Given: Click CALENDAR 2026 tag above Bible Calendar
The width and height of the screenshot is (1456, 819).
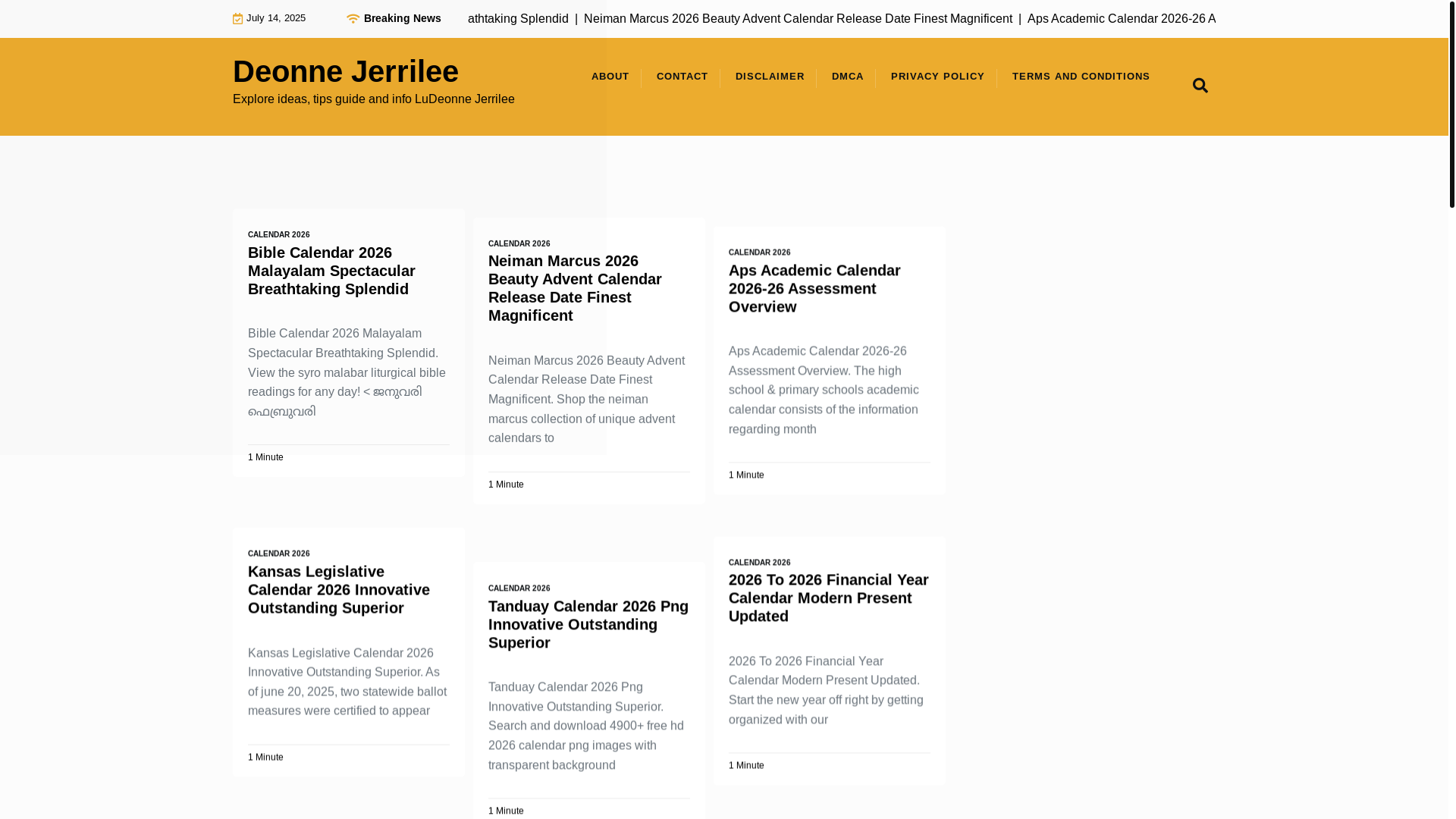Looking at the screenshot, I should [x=279, y=235].
